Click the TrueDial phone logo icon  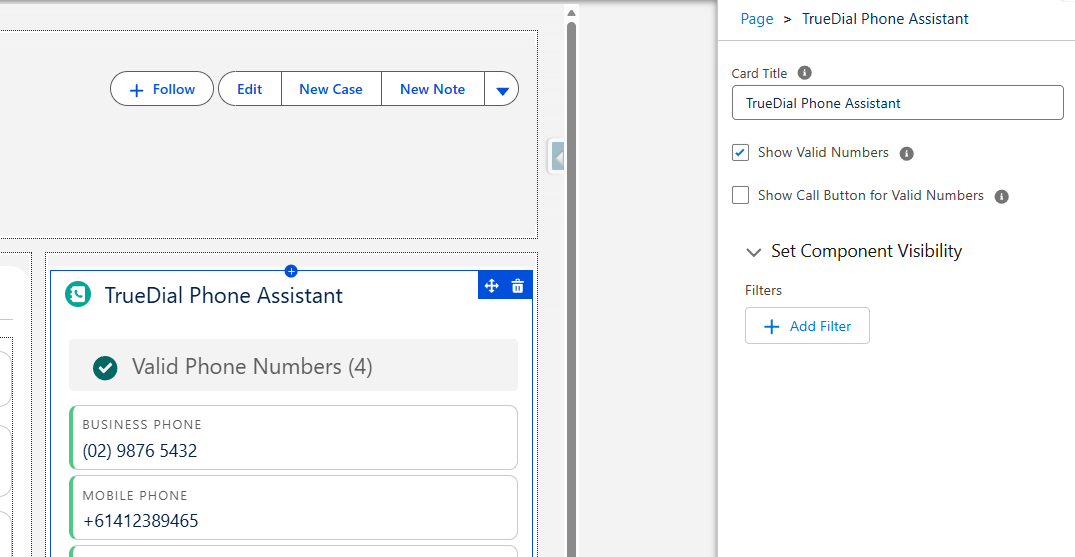[78, 294]
